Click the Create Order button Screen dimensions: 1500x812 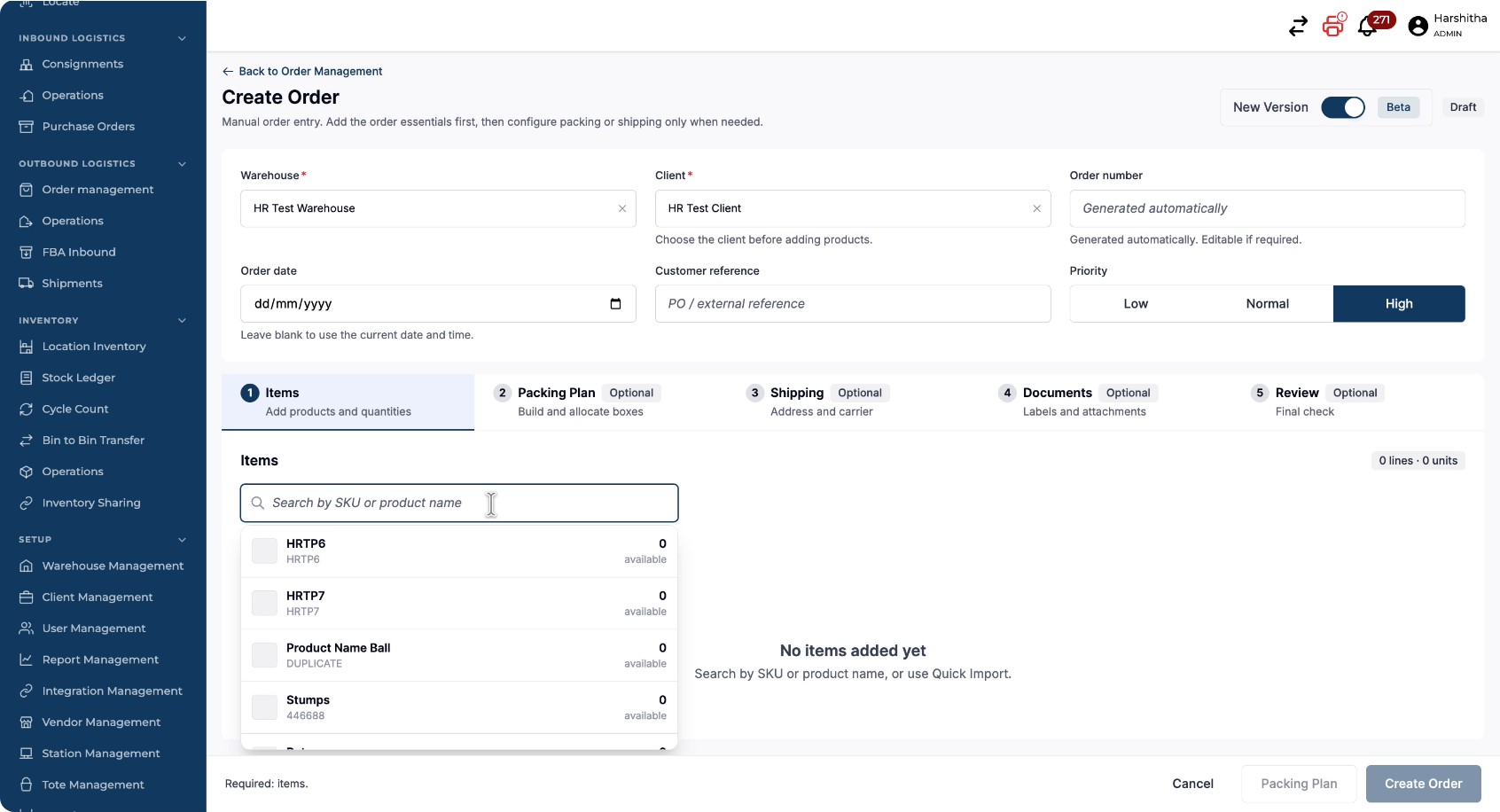coord(1423,784)
